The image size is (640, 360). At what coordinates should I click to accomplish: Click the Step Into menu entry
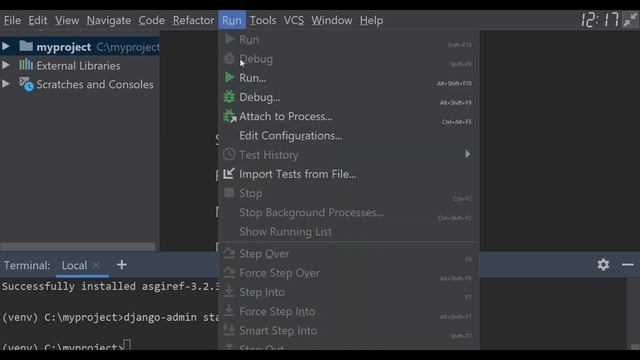point(349,292)
